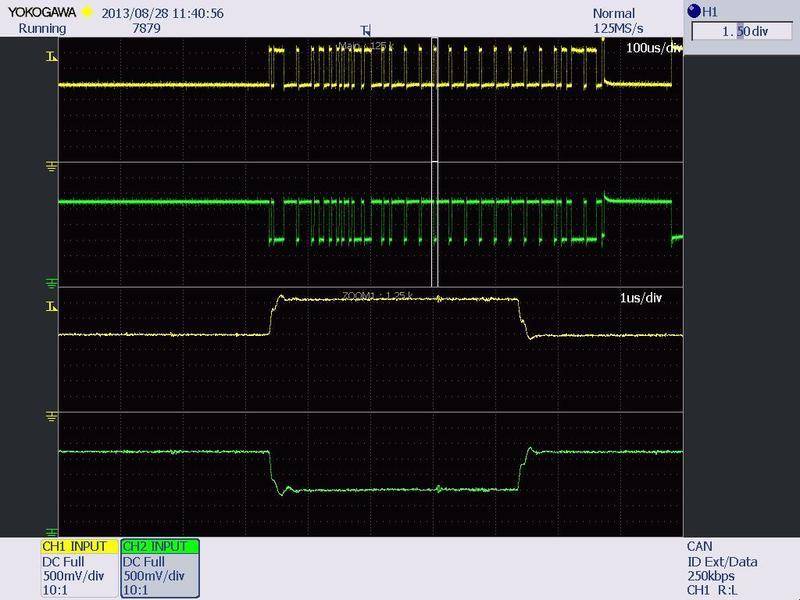The width and height of the screenshot is (800, 600).
Task: Select the trigger position T marker above graticule
Action: point(365,31)
